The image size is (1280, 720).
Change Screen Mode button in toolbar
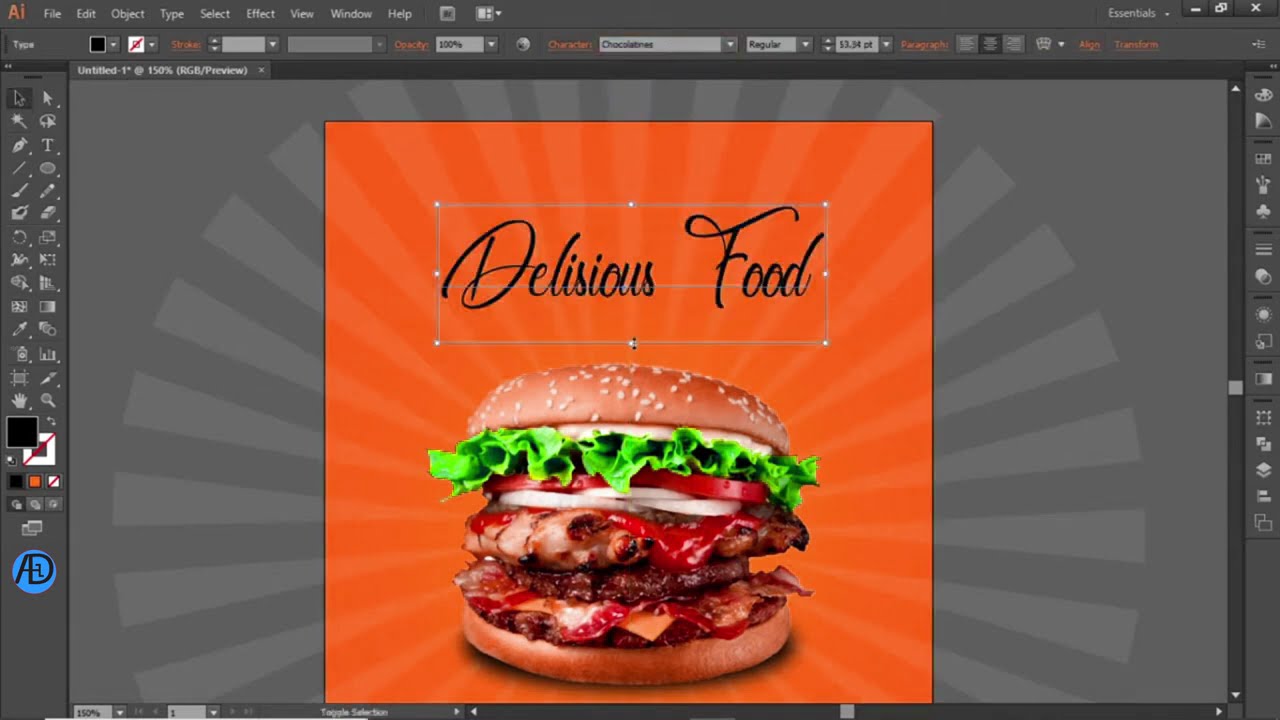click(x=32, y=528)
